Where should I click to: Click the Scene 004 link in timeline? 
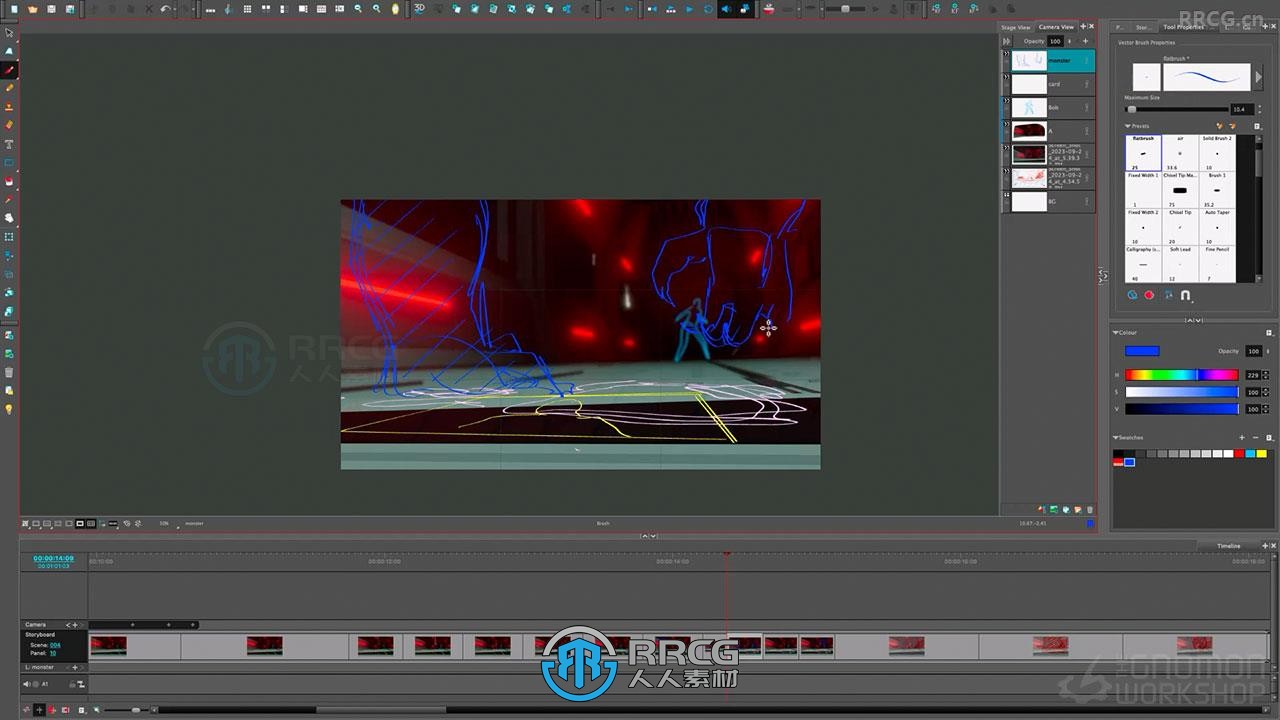[x=55, y=645]
